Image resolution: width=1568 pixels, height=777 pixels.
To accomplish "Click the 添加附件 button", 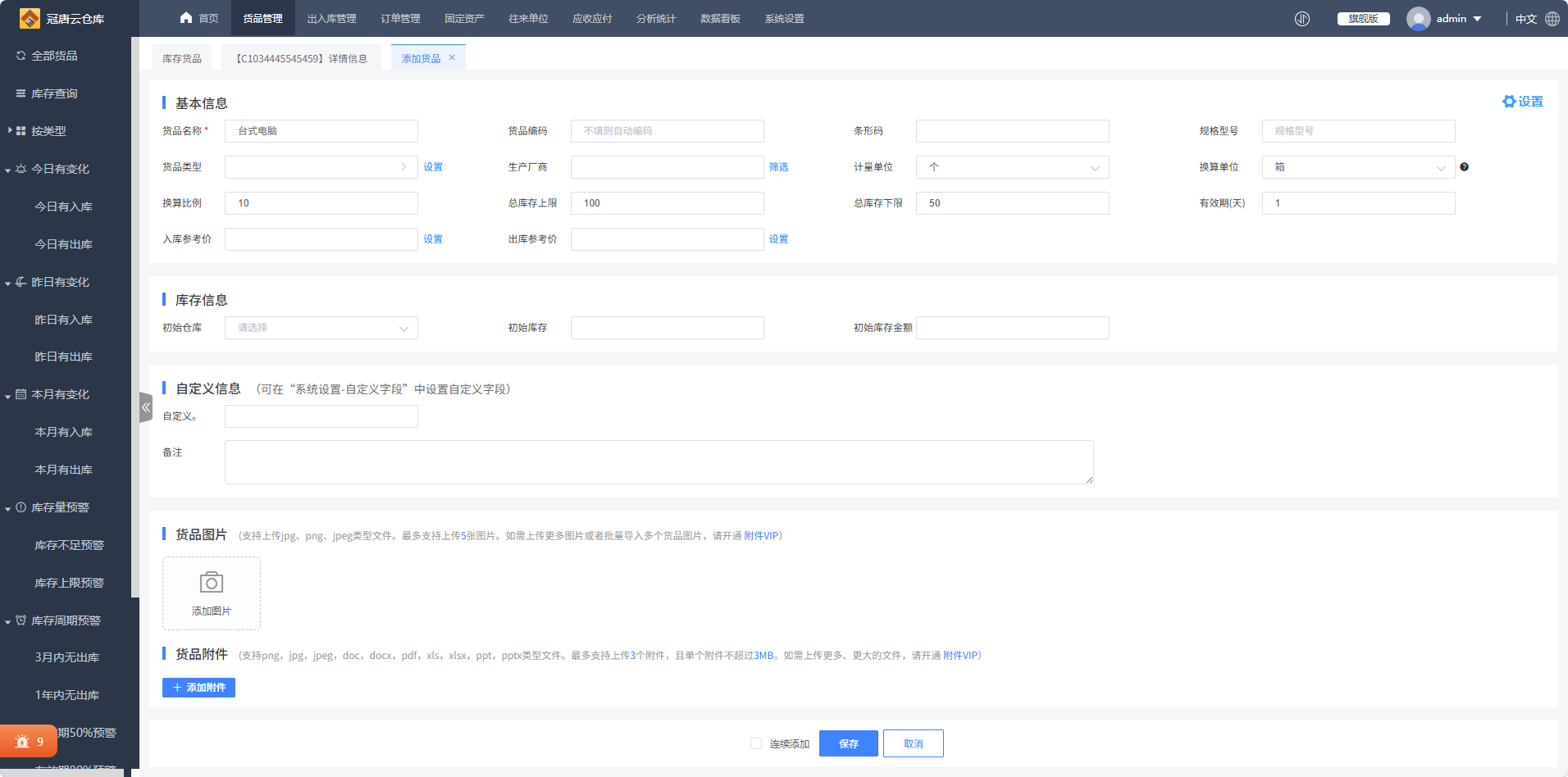I will pyautogui.click(x=198, y=688).
